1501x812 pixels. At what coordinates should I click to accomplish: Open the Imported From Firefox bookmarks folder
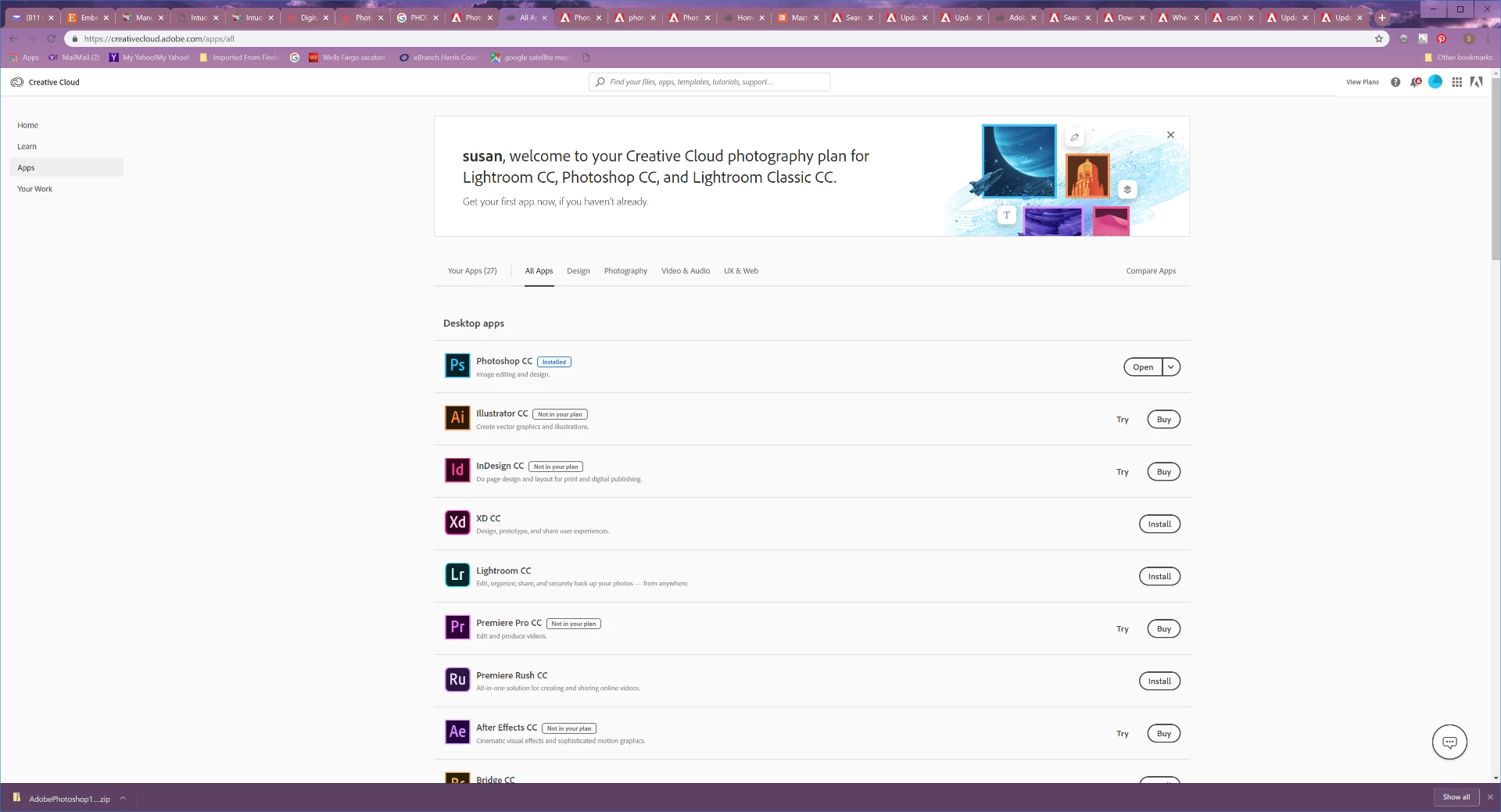coord(238,58)
